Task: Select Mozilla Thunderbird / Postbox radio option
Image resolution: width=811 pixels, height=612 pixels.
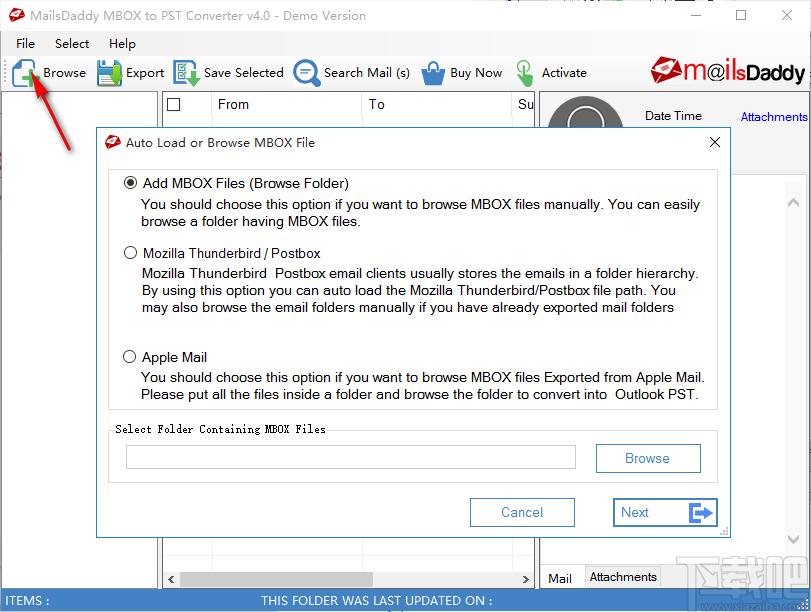Action: click(130, 252)
